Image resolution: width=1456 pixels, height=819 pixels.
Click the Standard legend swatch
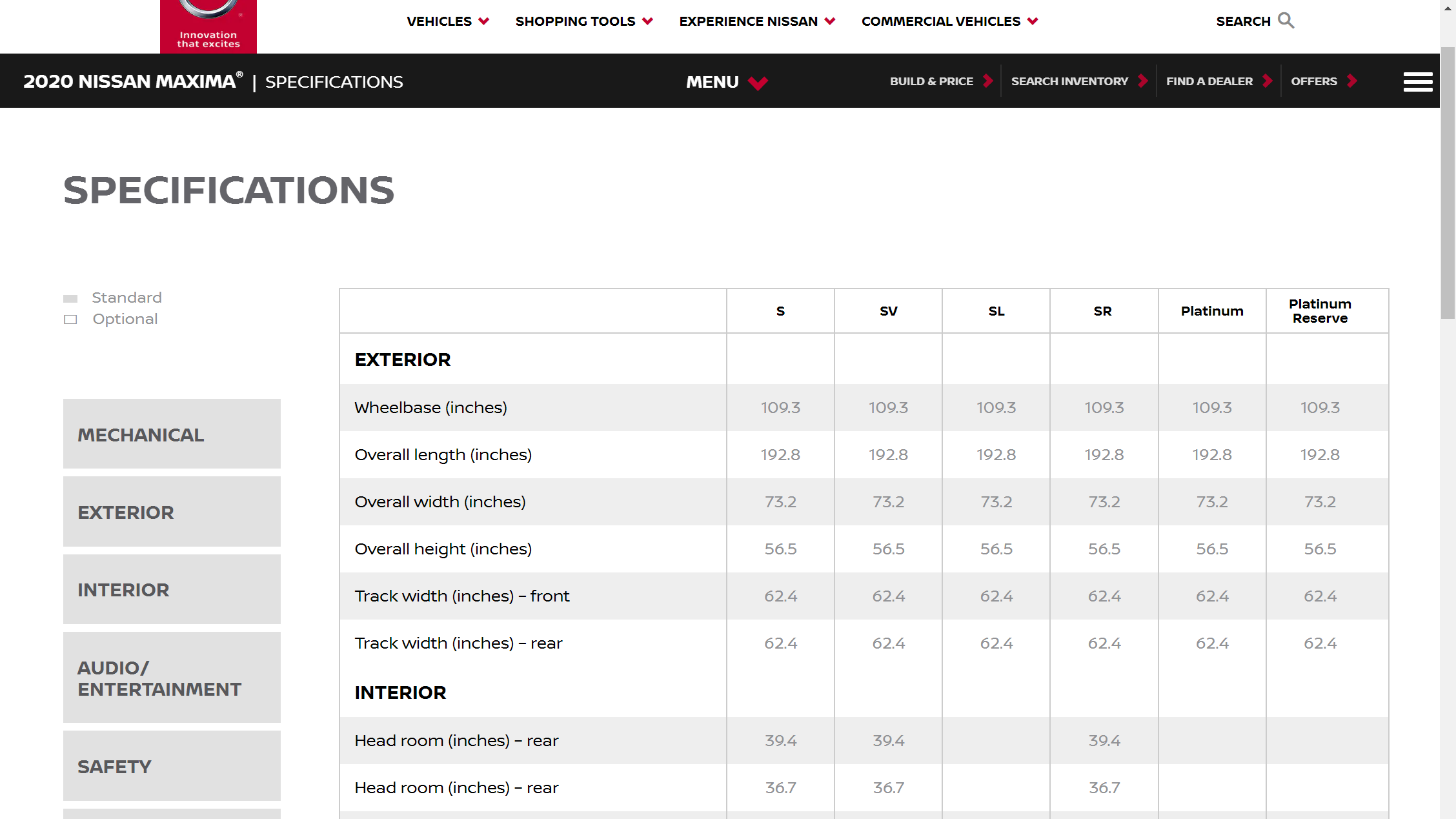click(x=70, y=298)
